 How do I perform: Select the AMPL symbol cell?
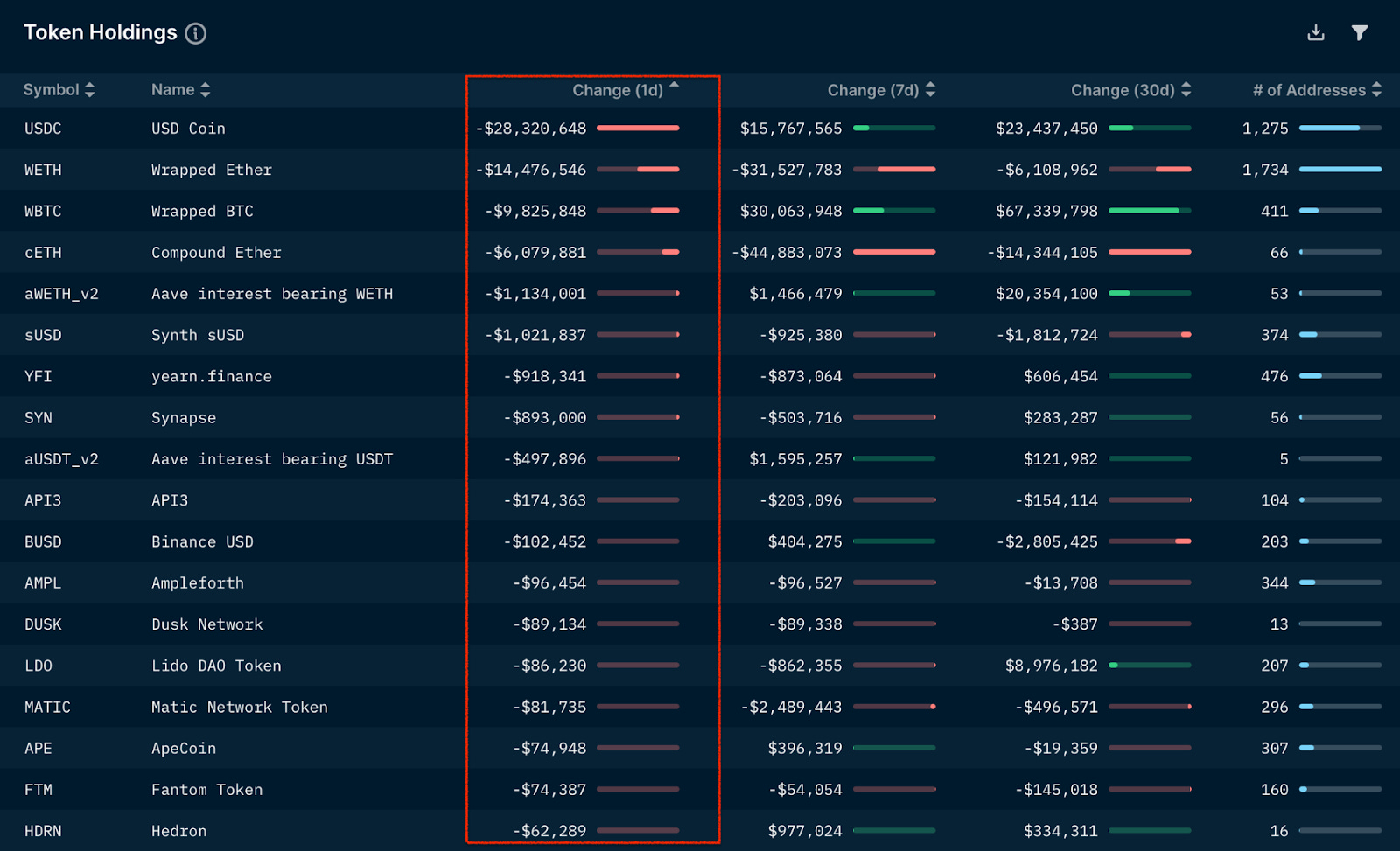click(43, 582)
